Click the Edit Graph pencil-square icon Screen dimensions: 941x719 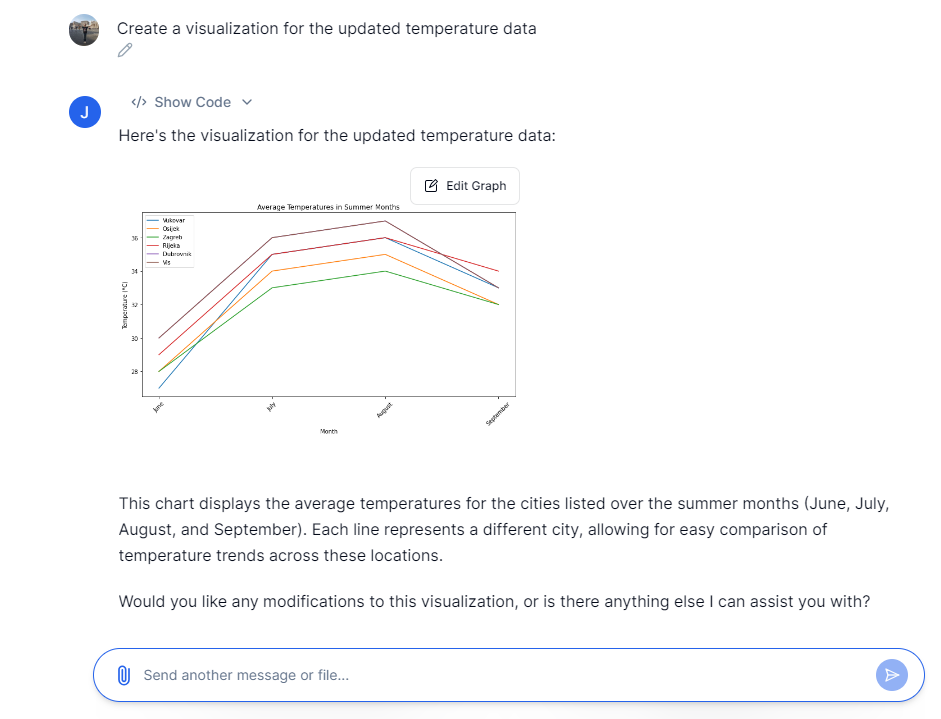[x=431, y=186]
